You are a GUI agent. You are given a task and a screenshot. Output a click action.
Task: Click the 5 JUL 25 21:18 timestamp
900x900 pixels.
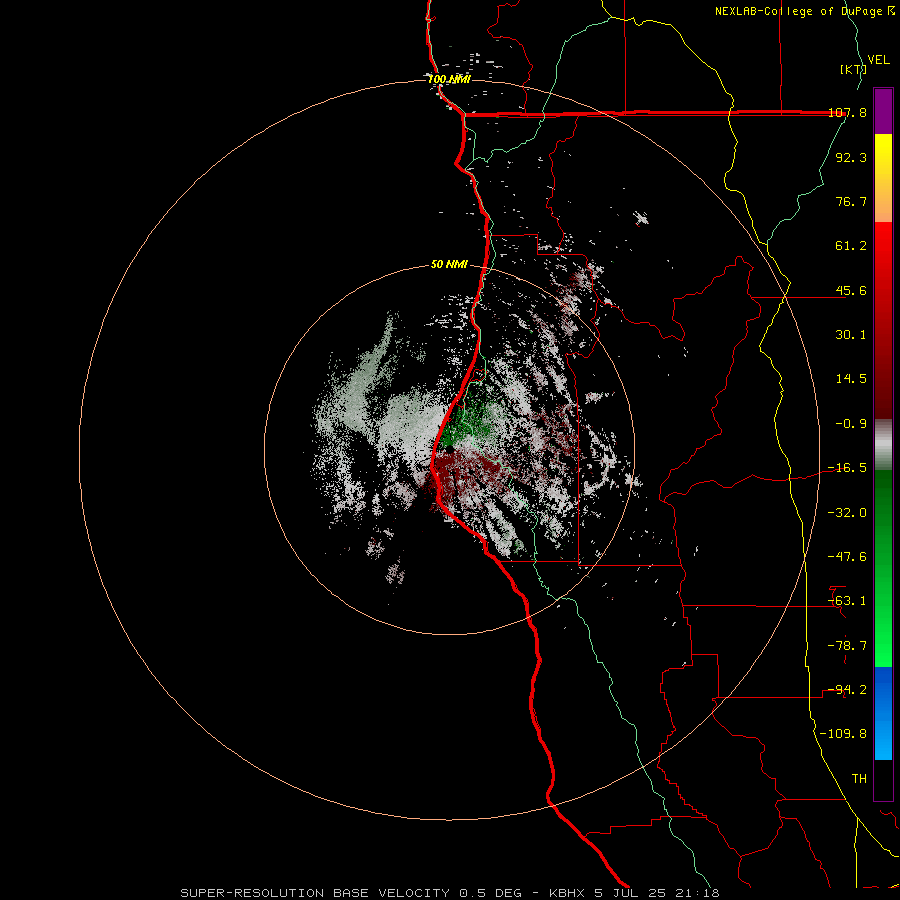(x=657, y=893)
